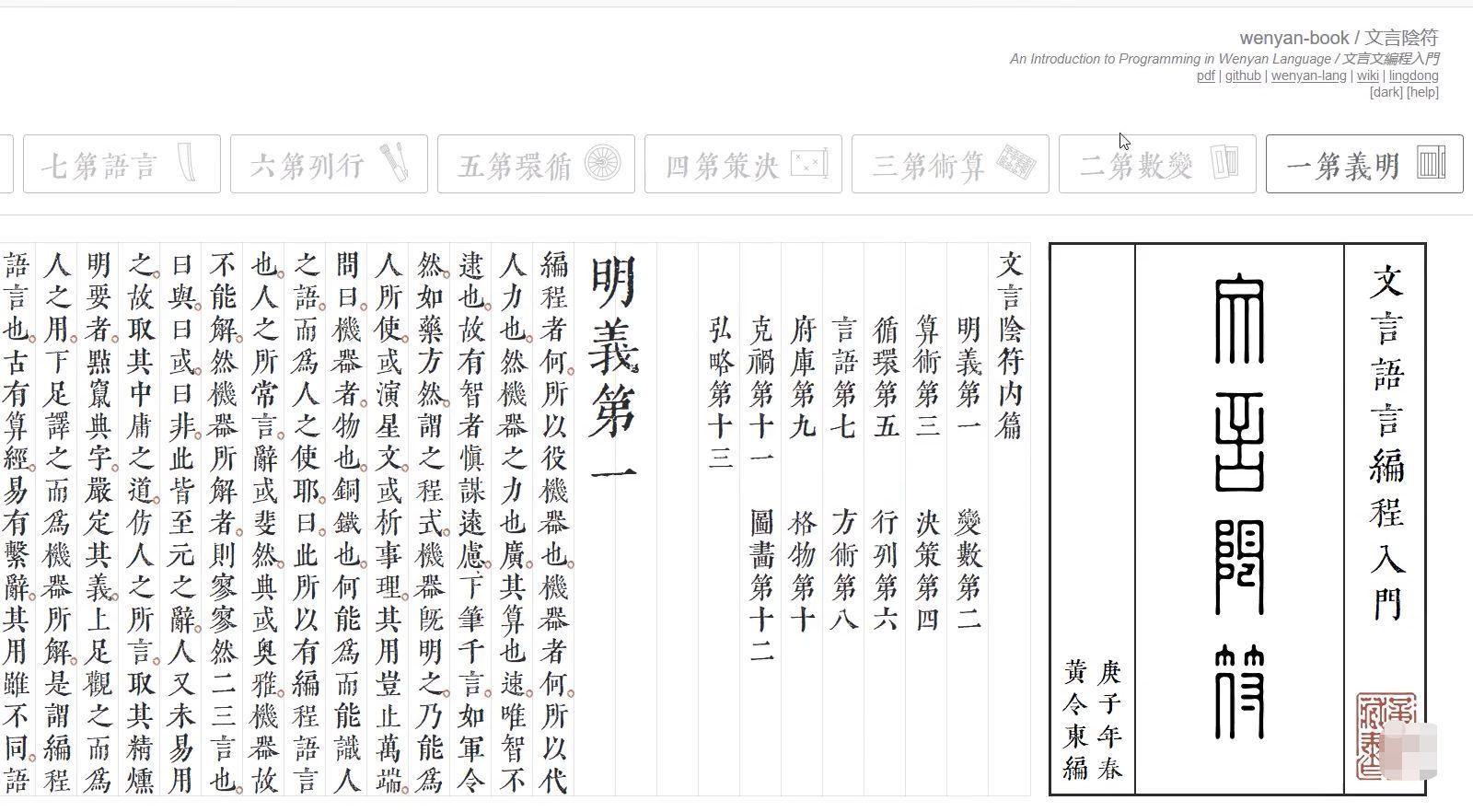Open the pdf link in header

(x=1205, y=75)
